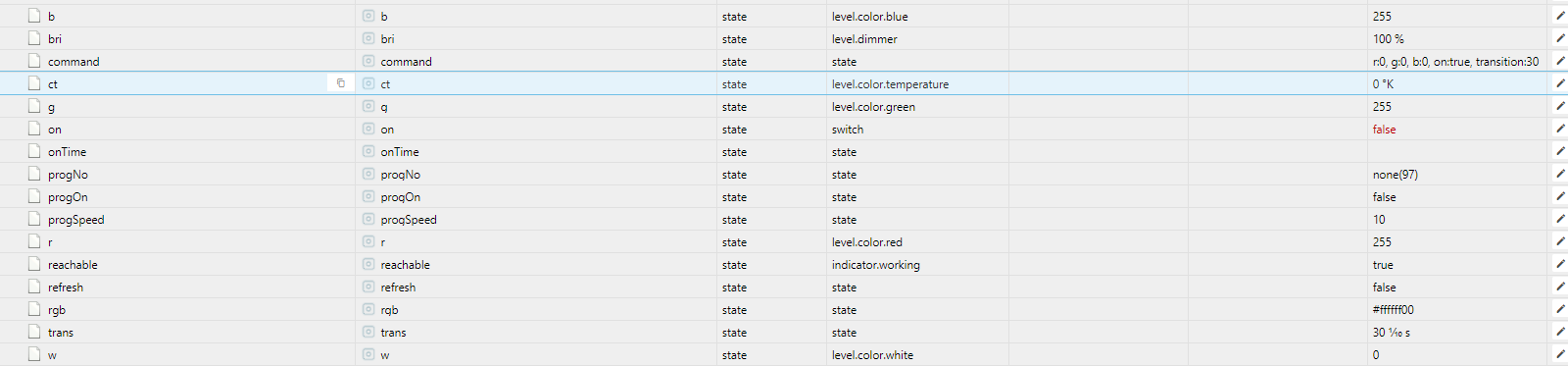Click value '255' in the r row
The height and width of the screenshot is (366, 1568).
tap(1382, 242)
